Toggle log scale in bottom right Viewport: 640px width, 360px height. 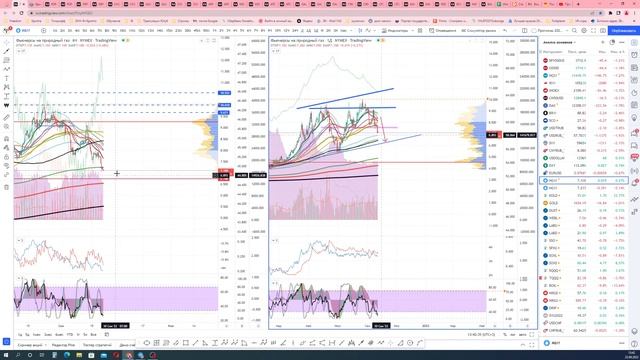(513, 335)
